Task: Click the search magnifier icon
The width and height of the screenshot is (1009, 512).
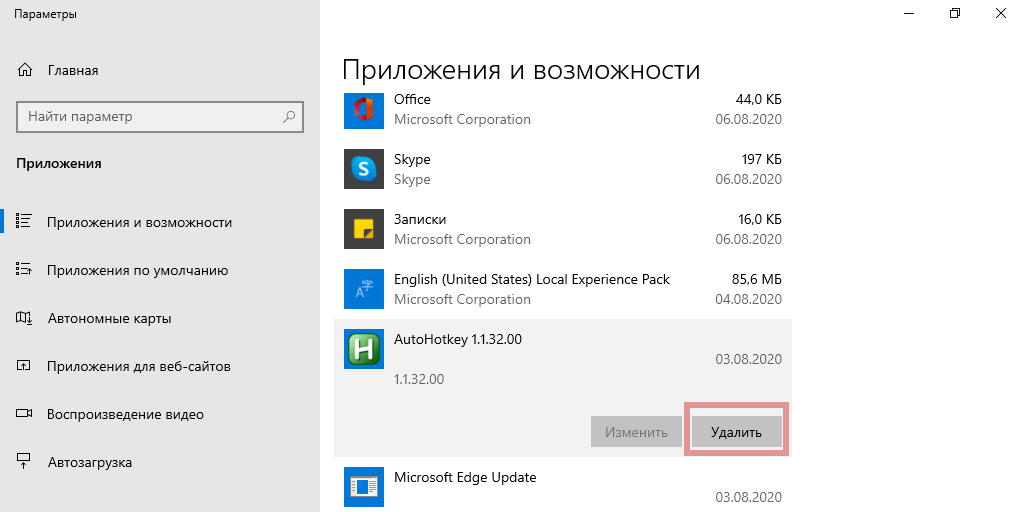Action: click(x=289, y=117)
